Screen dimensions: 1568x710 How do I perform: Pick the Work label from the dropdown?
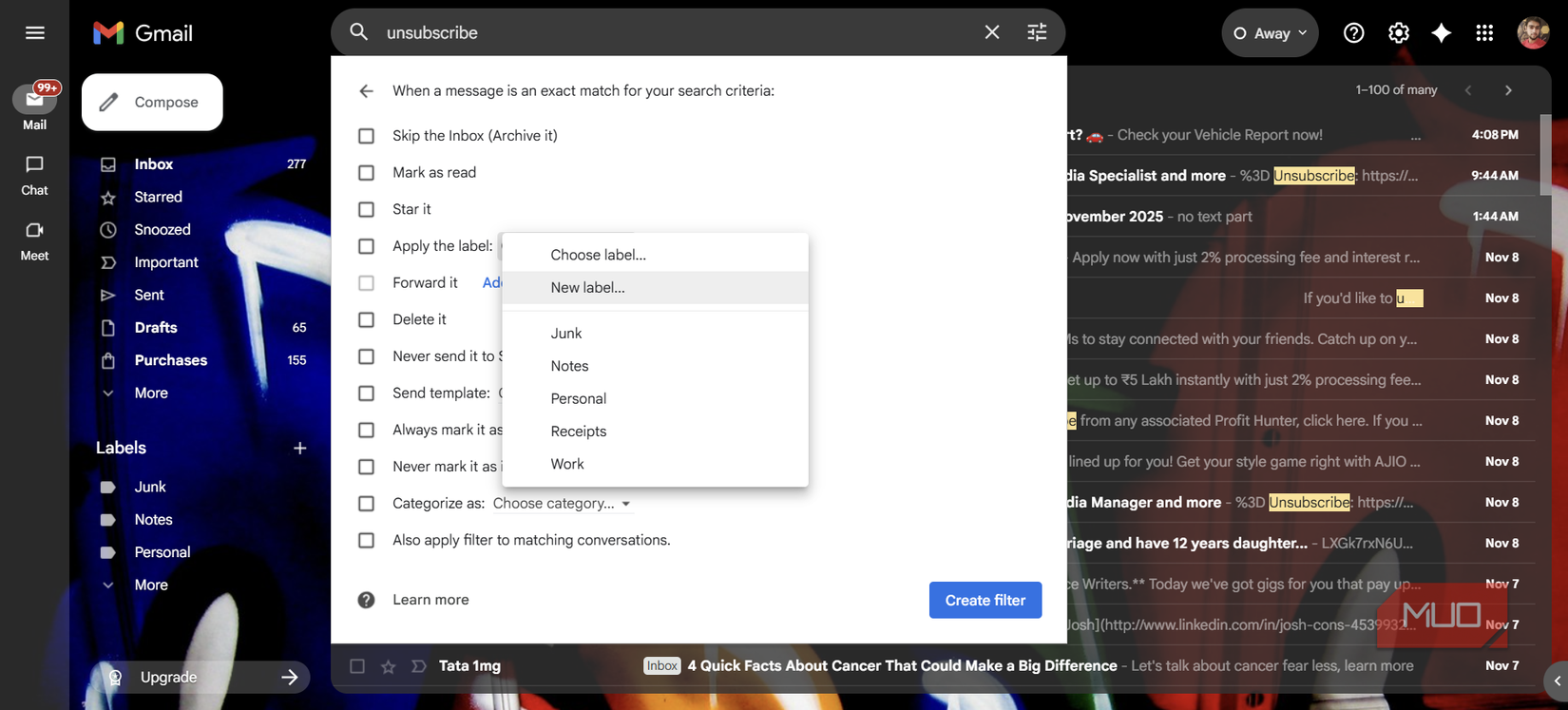655,464
